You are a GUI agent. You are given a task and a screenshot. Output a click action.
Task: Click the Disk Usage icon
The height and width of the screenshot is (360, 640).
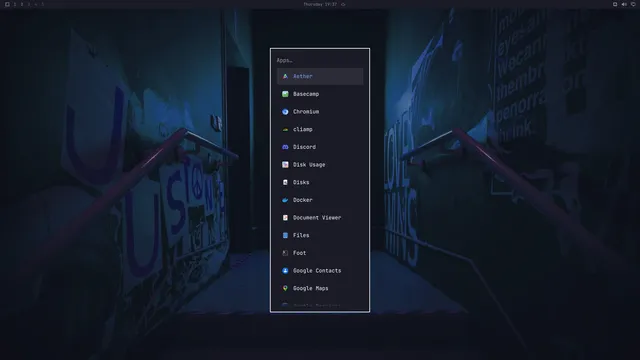[285, 164]
